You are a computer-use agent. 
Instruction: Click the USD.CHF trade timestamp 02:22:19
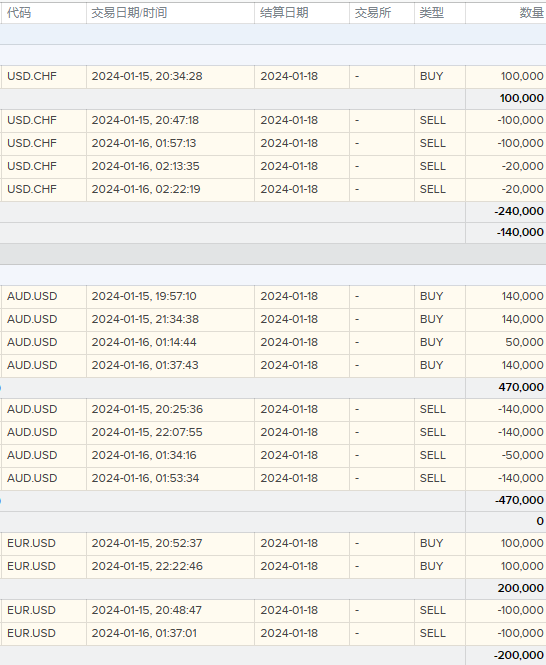click(146, 189)
